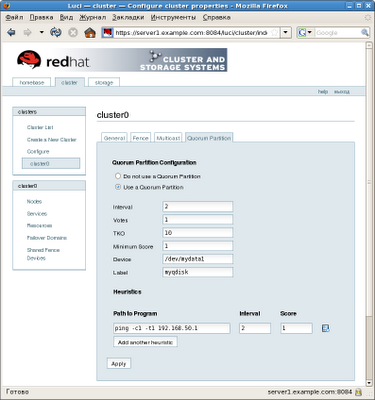The image size is (375, 400).
Task: Click the Back navigation arrow
Action: click(11, 32)
